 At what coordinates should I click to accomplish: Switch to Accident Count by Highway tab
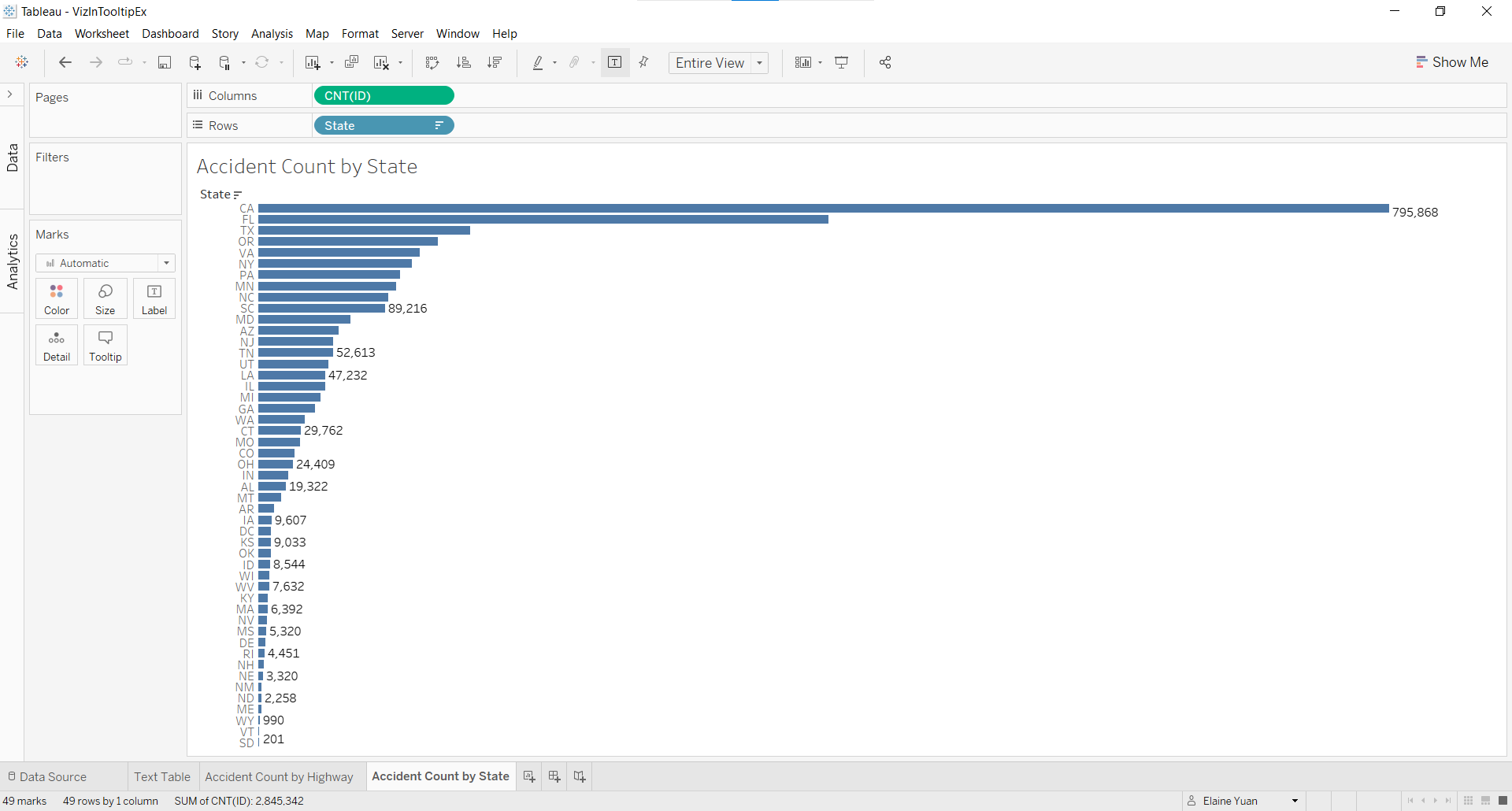tap(279, 777)
